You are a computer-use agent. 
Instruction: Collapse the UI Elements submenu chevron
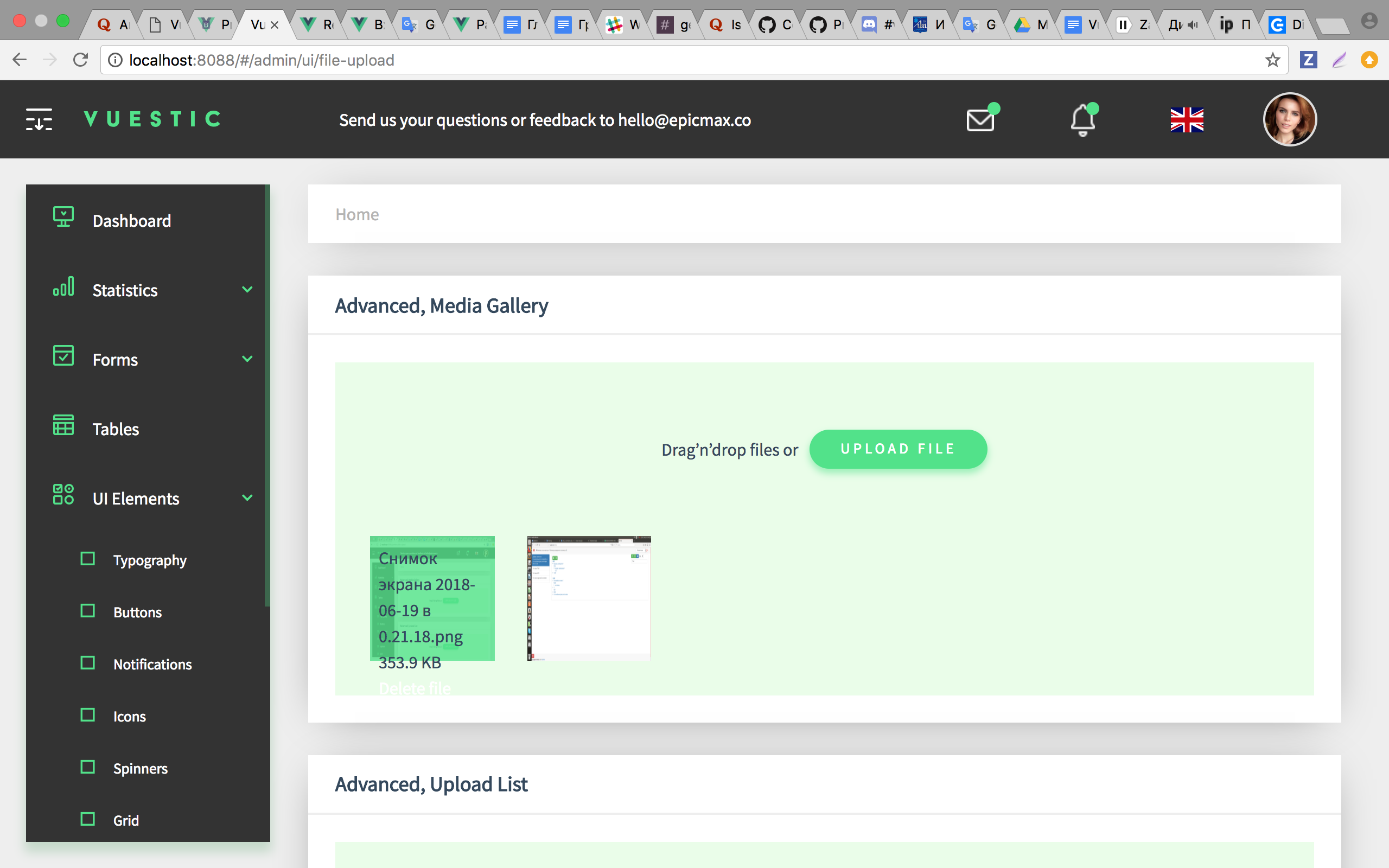click(x=247, y=497)
